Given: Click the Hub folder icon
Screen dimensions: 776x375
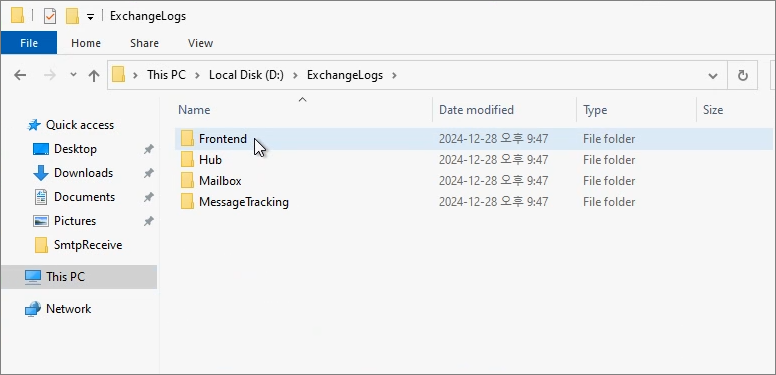Looking at the screenshot, I should pos(187,160).
